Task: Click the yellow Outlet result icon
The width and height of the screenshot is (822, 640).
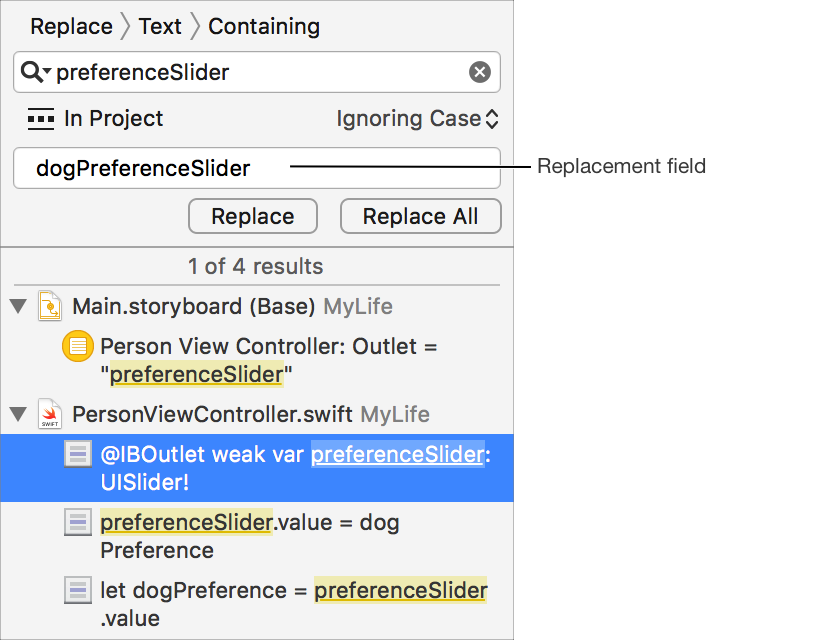Action: tap(76, 347)
